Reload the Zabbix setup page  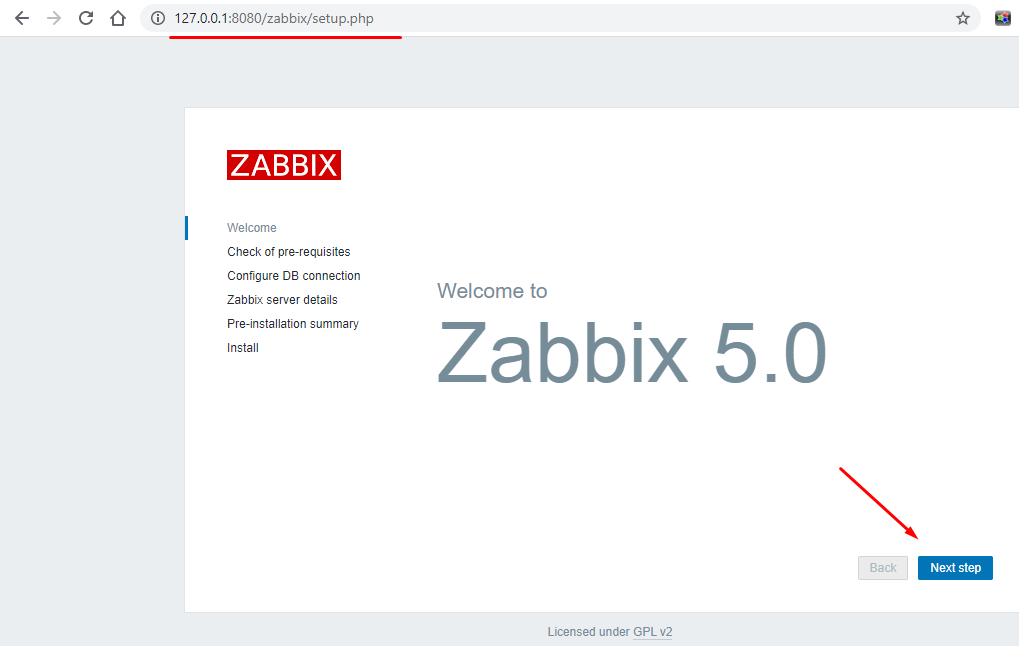pyautogui.click(x=86, y=18)
